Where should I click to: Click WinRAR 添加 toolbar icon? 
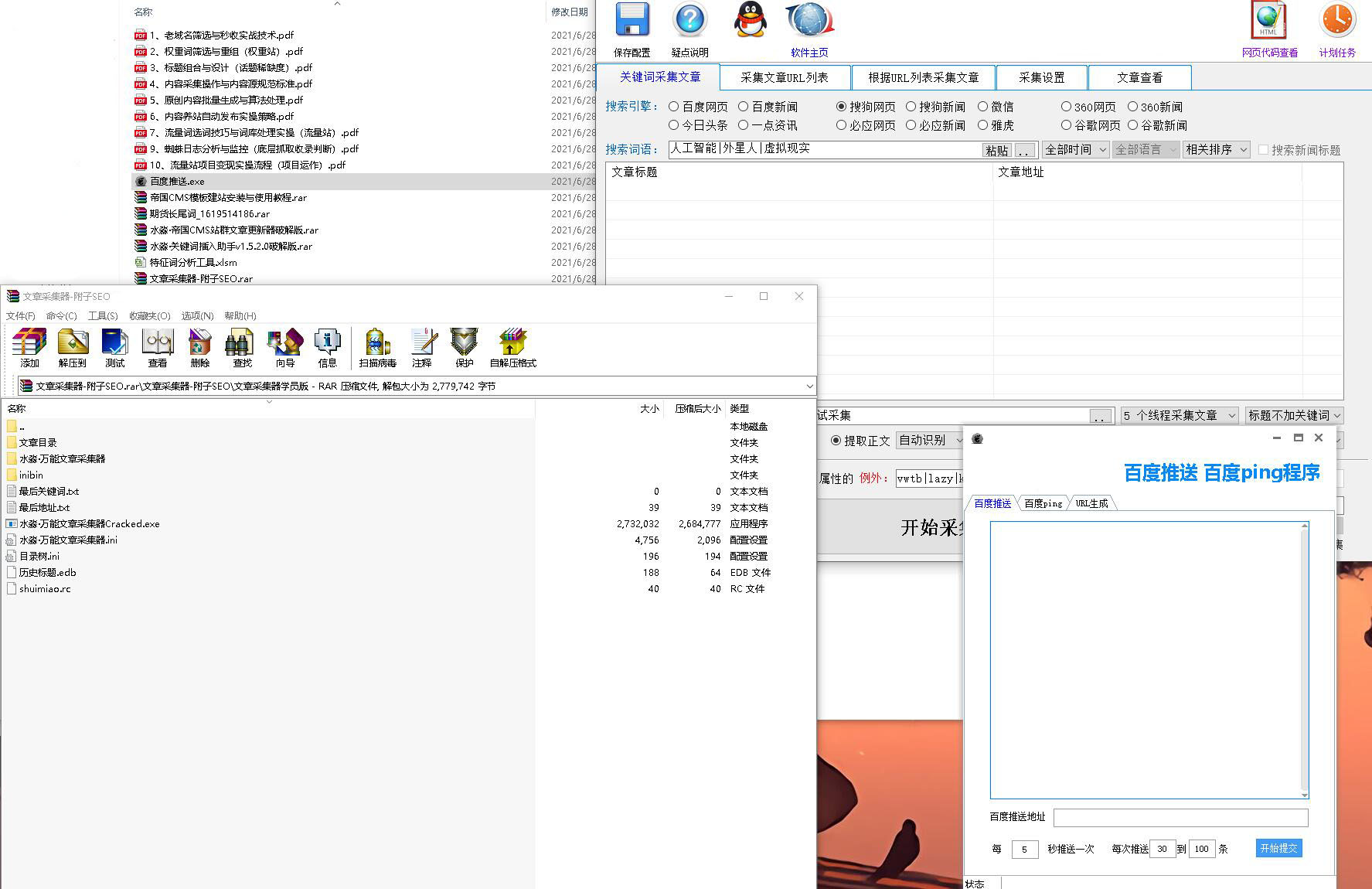click(29, 342)
